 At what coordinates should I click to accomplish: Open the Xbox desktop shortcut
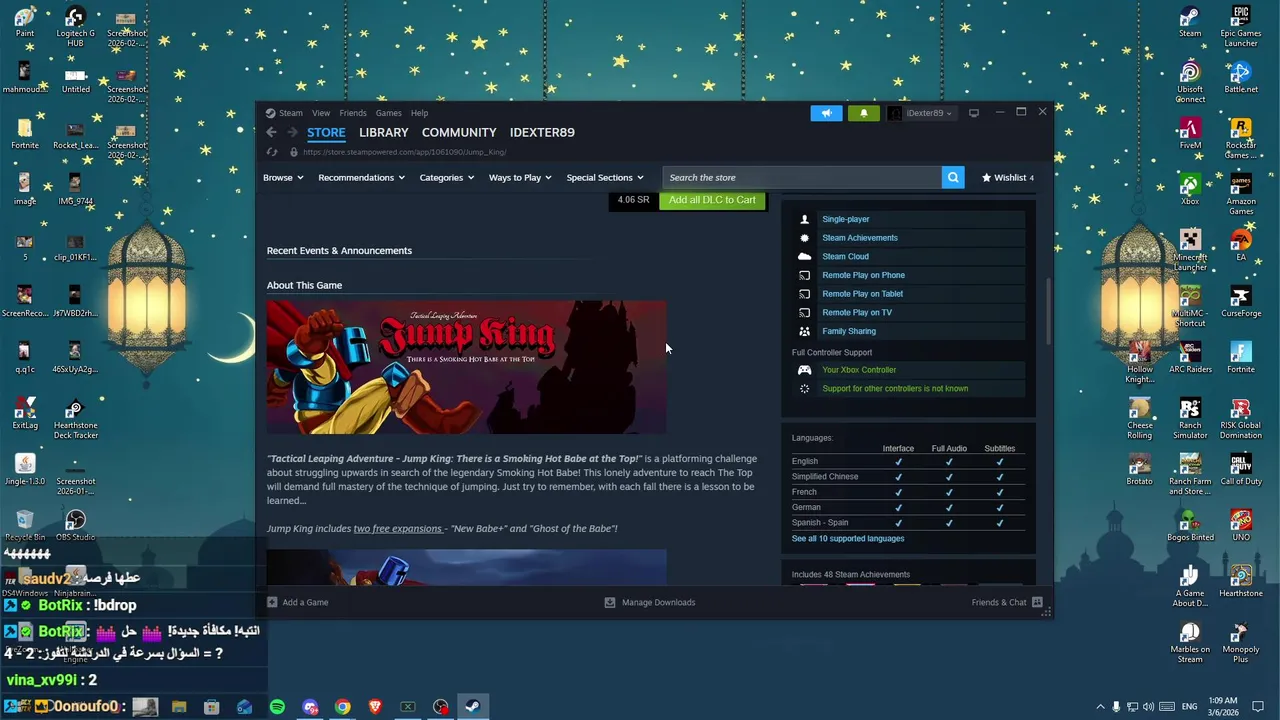(x=1190, y=190)
